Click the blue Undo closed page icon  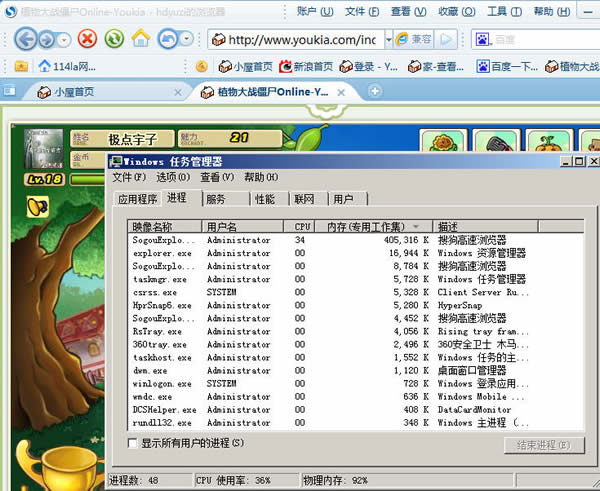tap(168, 39)
